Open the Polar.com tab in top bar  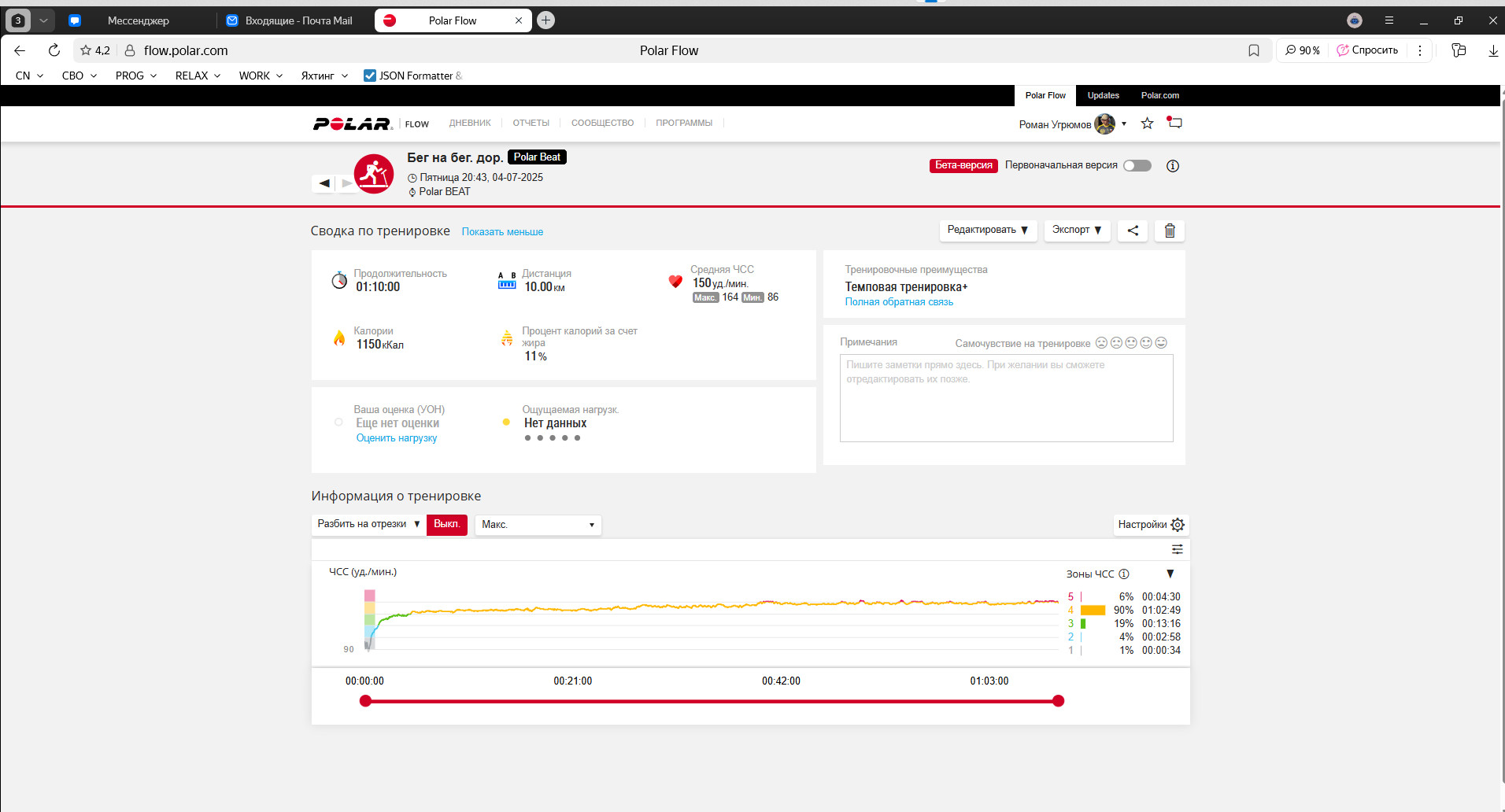coord(1160,95)
